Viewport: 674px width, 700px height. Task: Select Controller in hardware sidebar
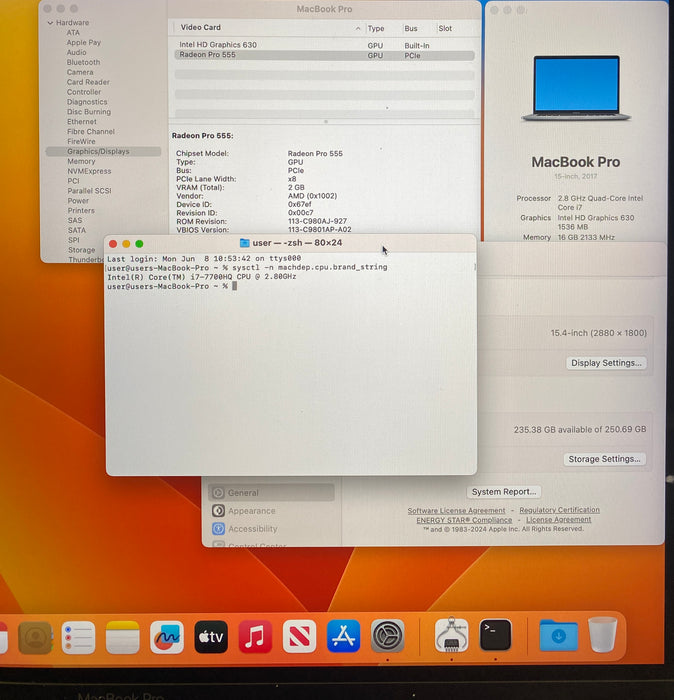[84, 92]
